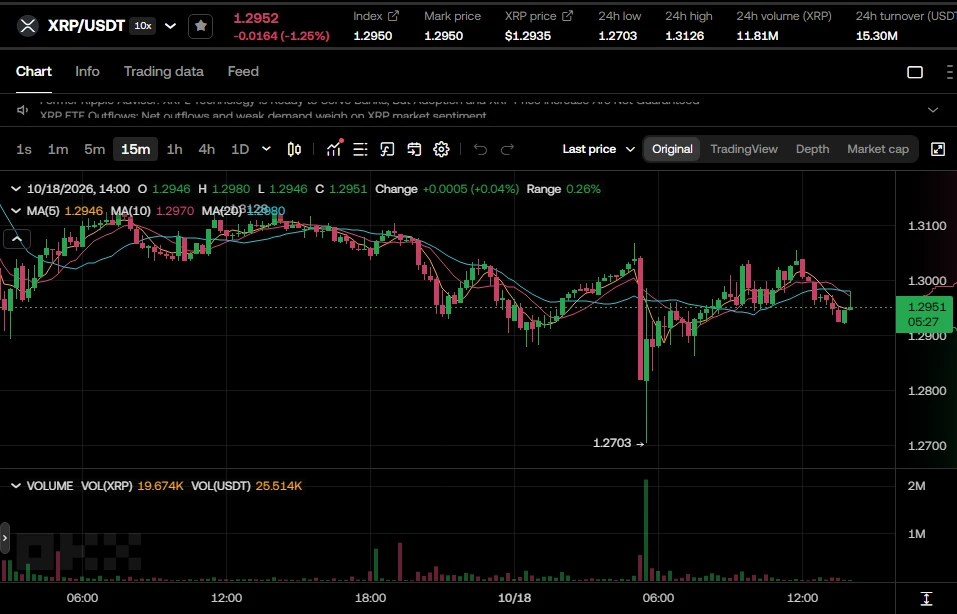Collapse the OHLC data row chevron
This screenshot has width=957, height=614.
pos(16,189)
